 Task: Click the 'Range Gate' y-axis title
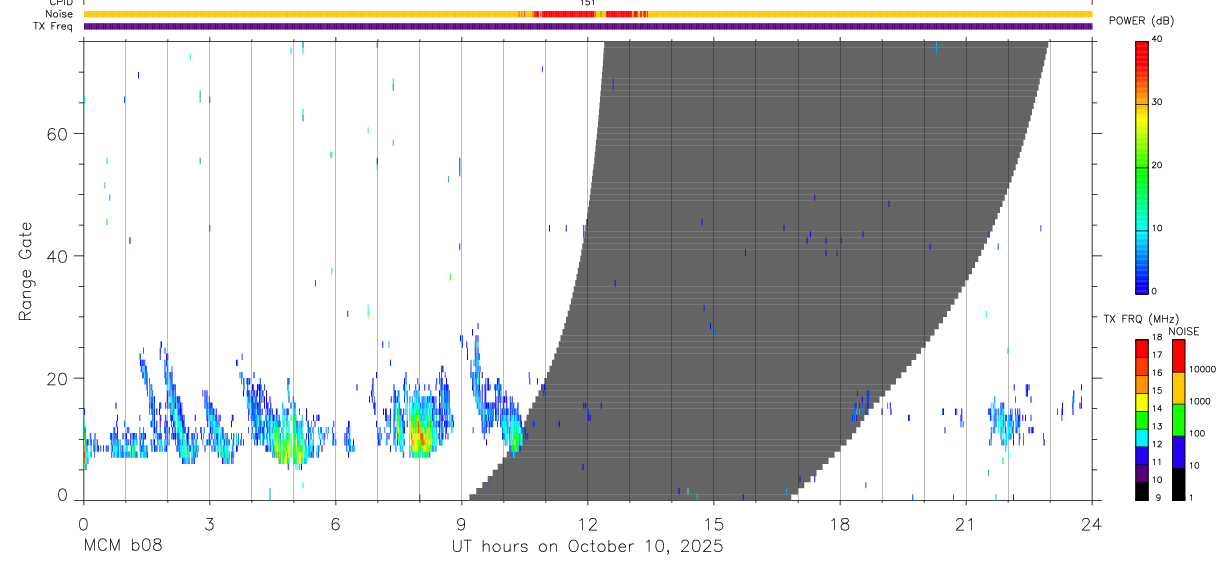pos(26,271)
